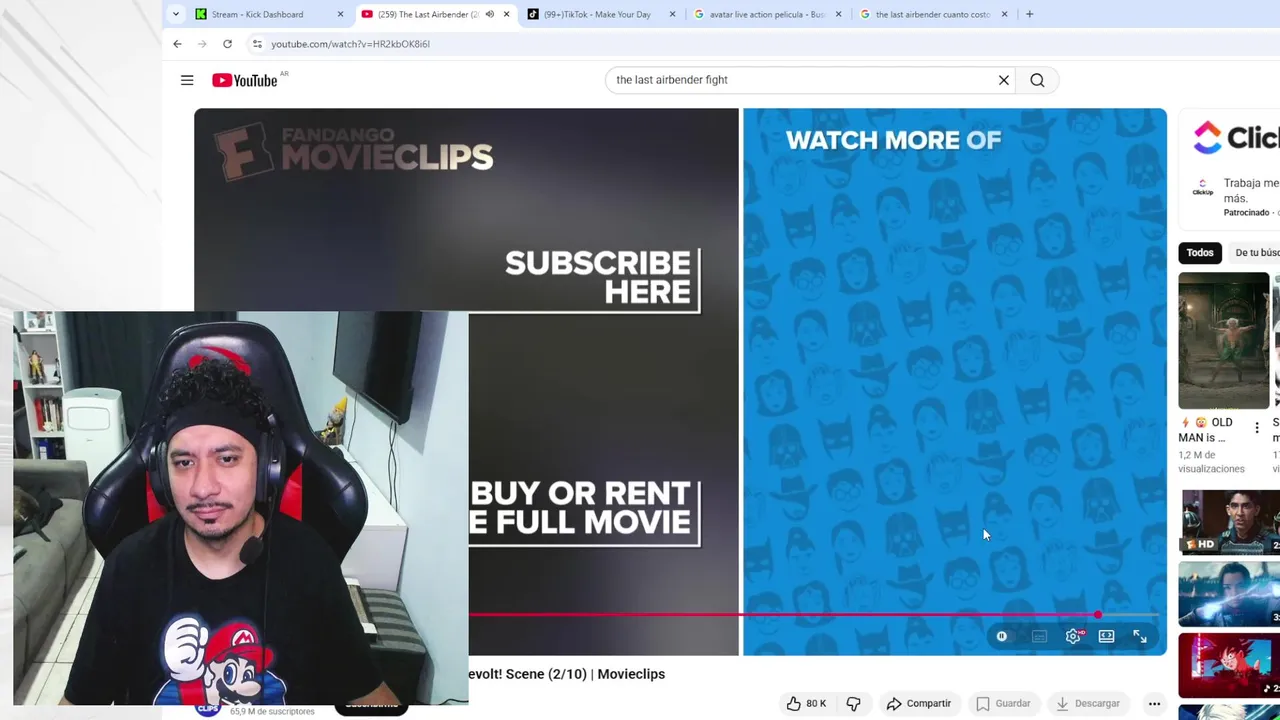Dislike the video with thumbs down
This screenshot has width=1280, height=720.
[x=853, y=703]
